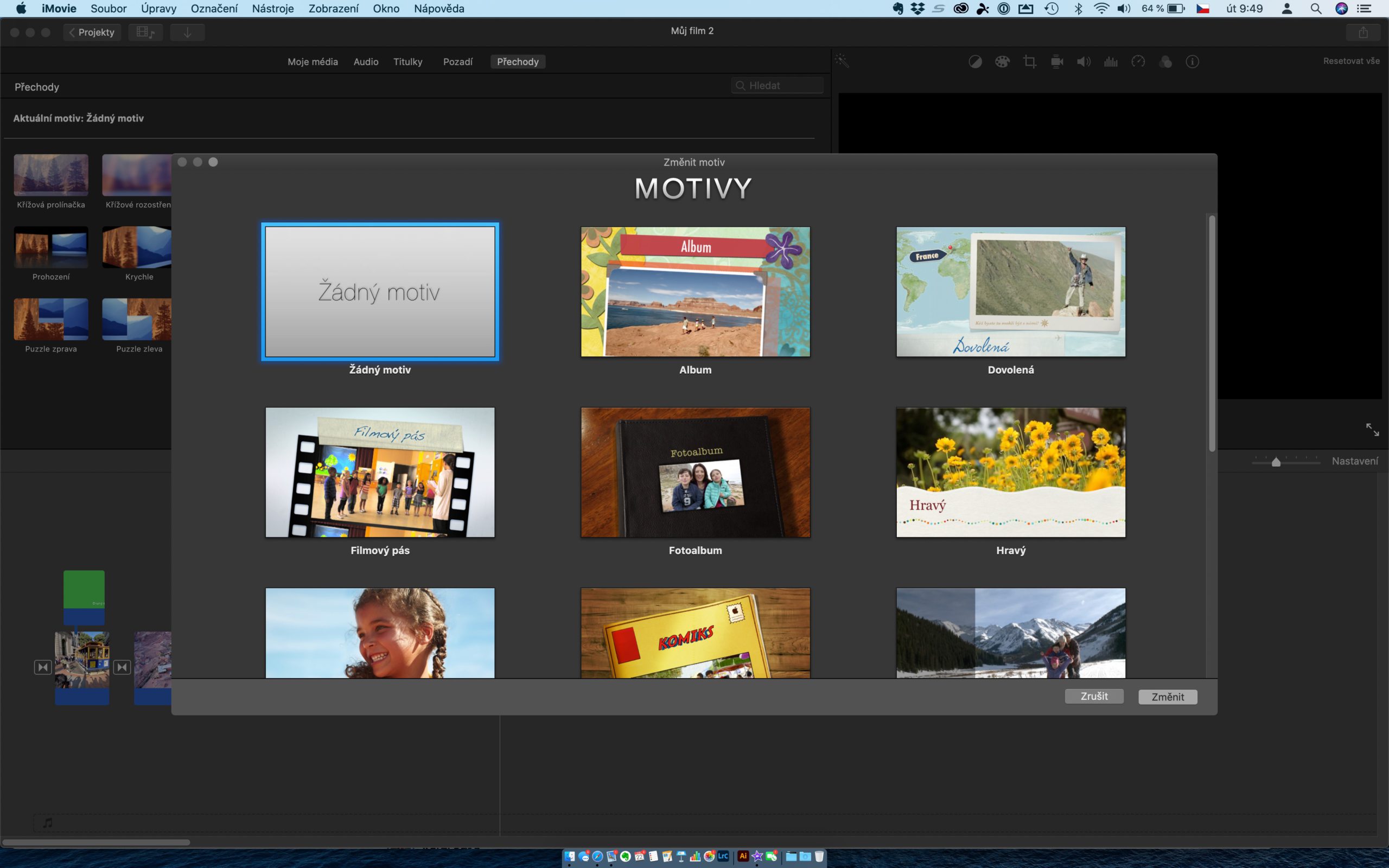Open the video stabilization camera icon

point(1057,61)
